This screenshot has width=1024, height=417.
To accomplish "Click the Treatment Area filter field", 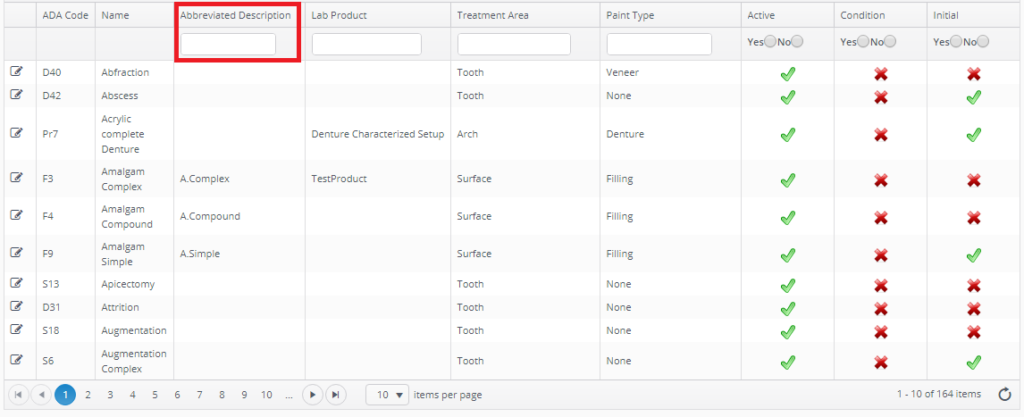I will [x=513, y=44].
